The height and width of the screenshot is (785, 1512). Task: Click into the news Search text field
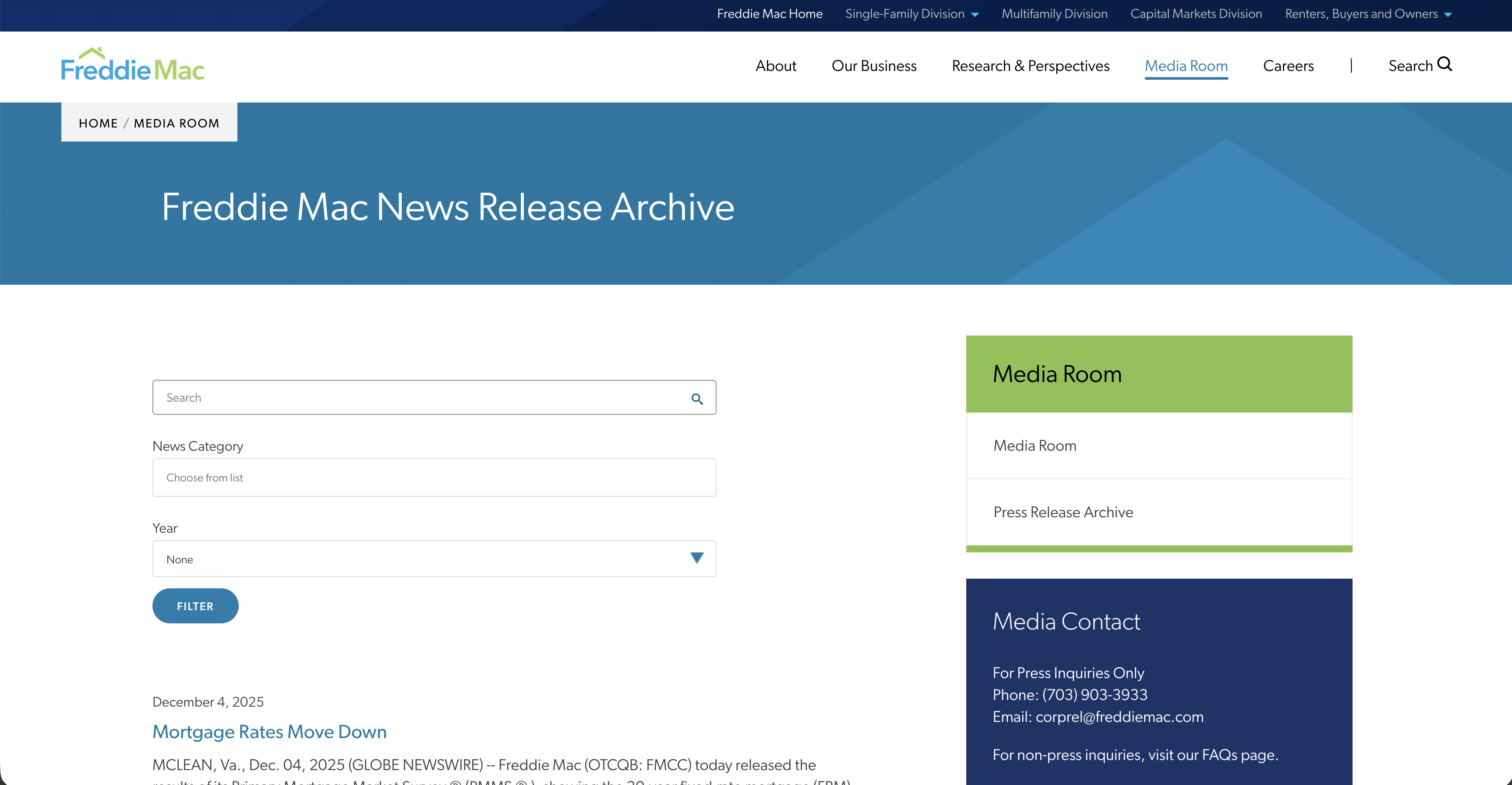(x=411, y=397)
